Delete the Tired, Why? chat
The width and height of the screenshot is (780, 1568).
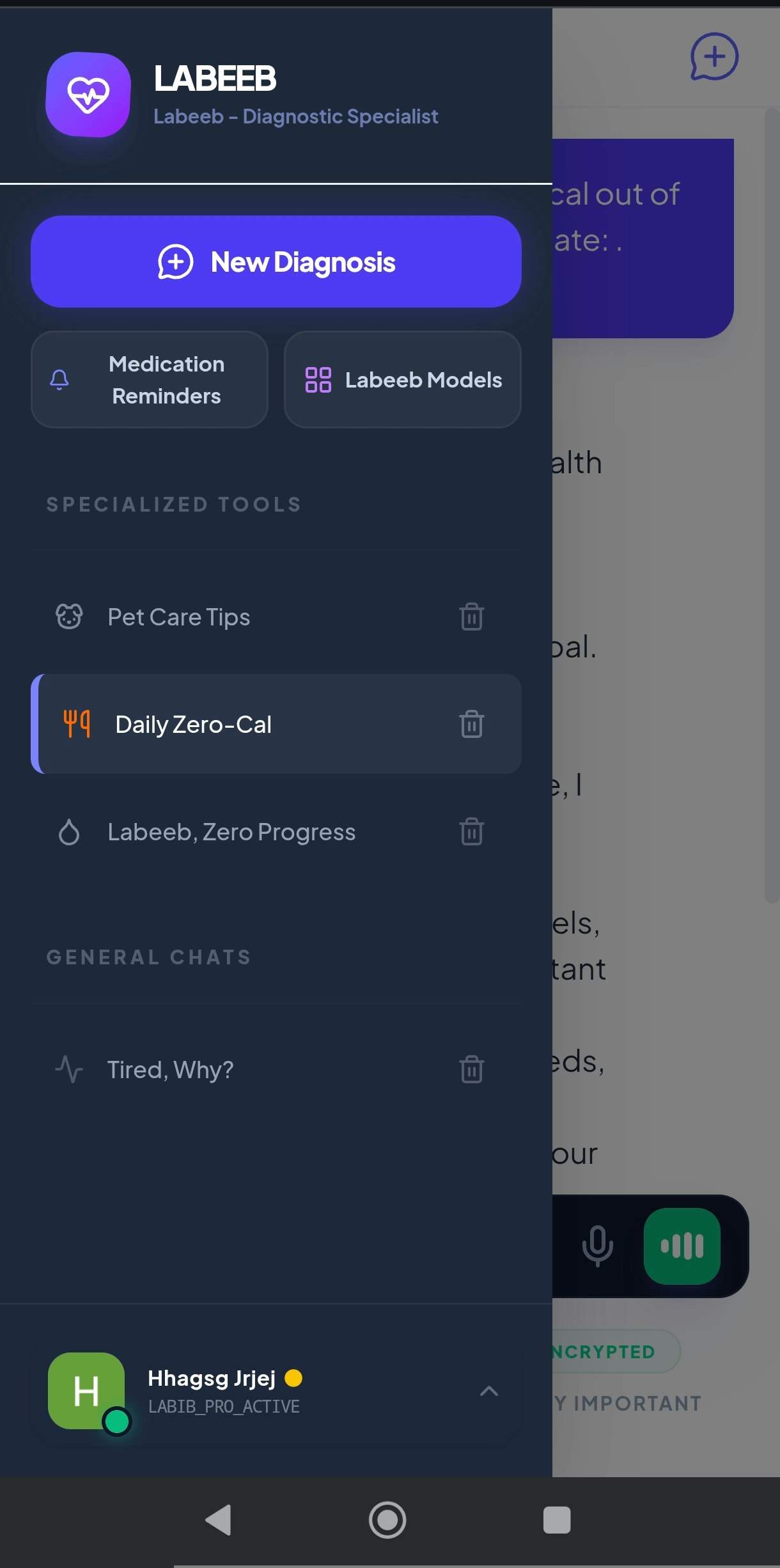471,1069
